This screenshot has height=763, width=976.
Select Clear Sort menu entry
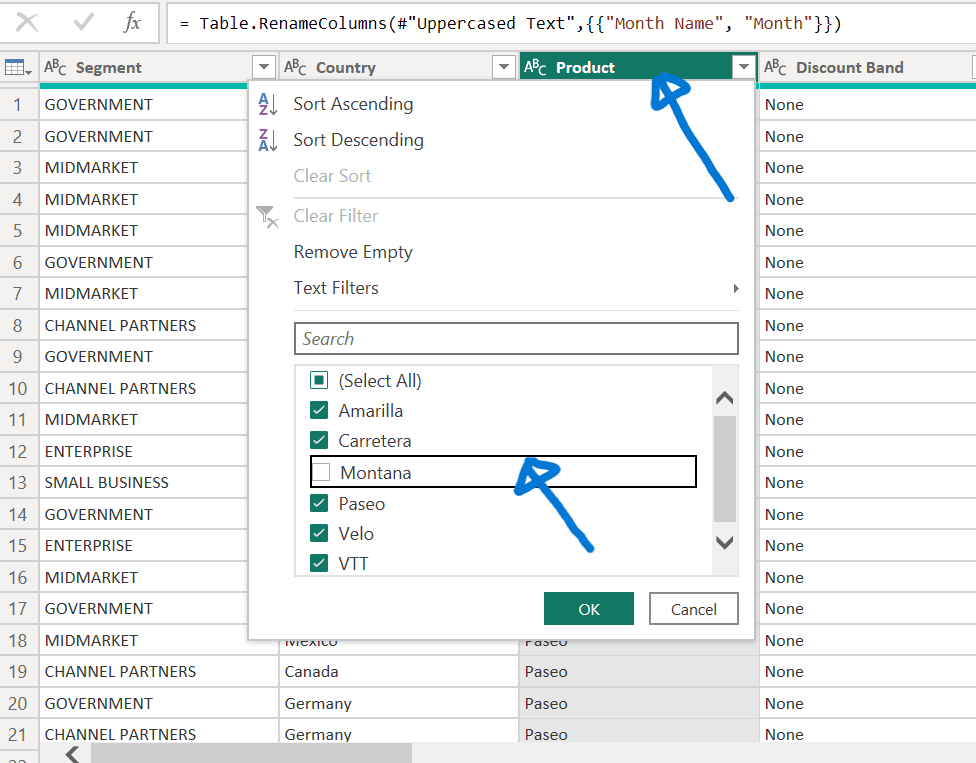pyautogui.click(x=332, y=175)
